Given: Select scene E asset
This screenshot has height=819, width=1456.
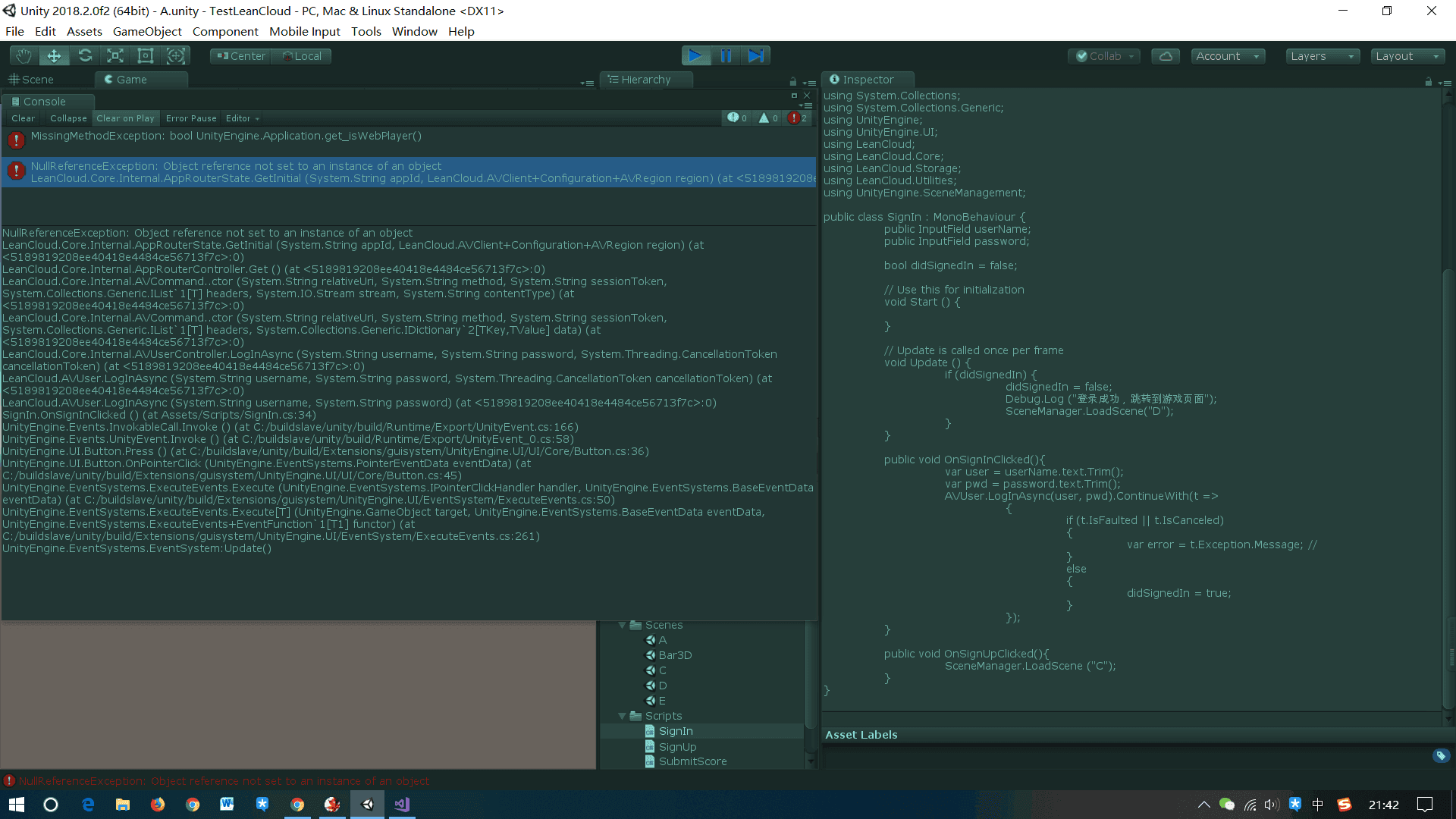Looking at the screenshot, I should 656,701.
